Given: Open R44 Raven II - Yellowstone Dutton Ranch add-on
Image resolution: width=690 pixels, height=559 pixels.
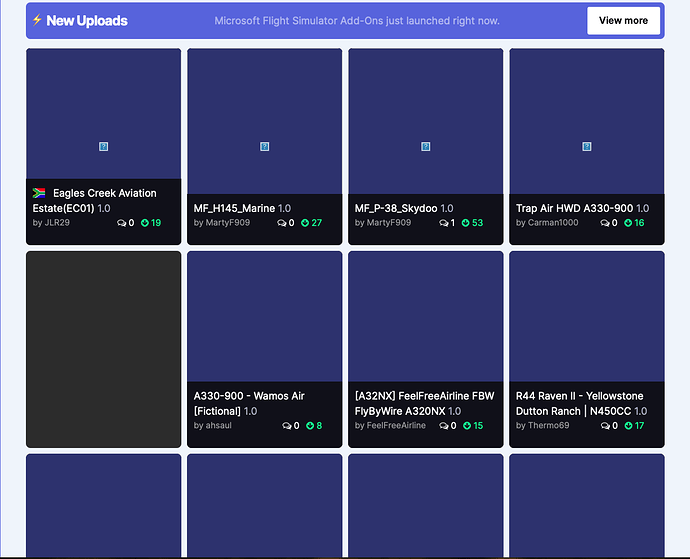Looking at the screenshot, I should coord(580,404).
